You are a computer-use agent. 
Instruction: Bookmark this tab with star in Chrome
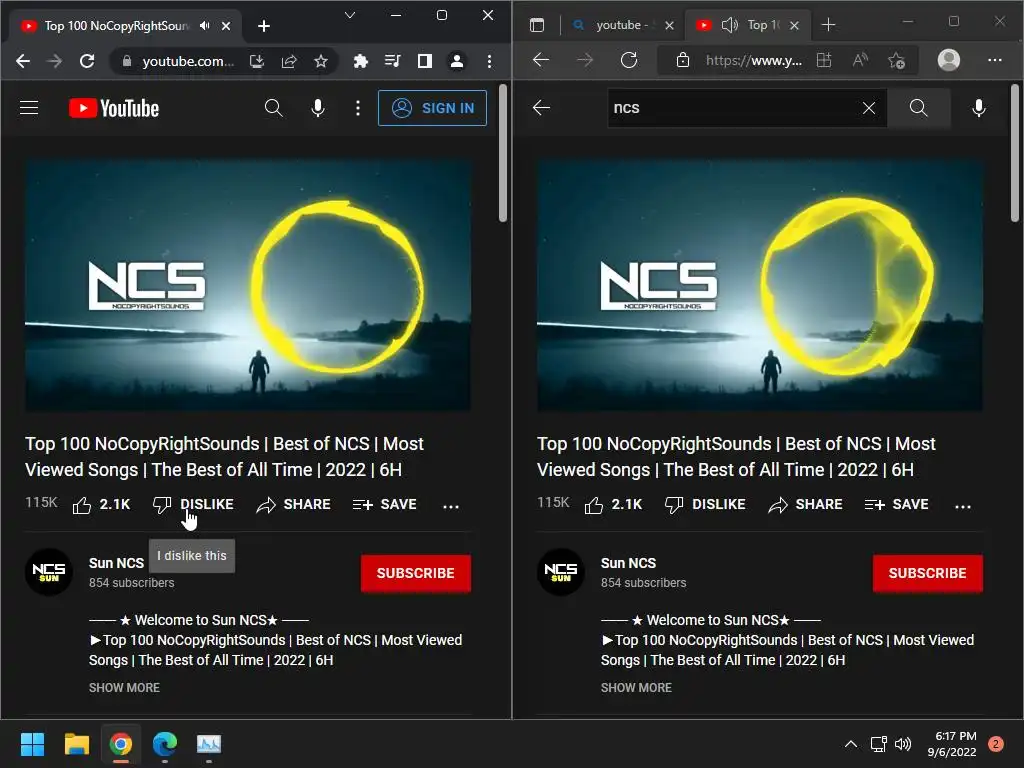click(321, 61)
